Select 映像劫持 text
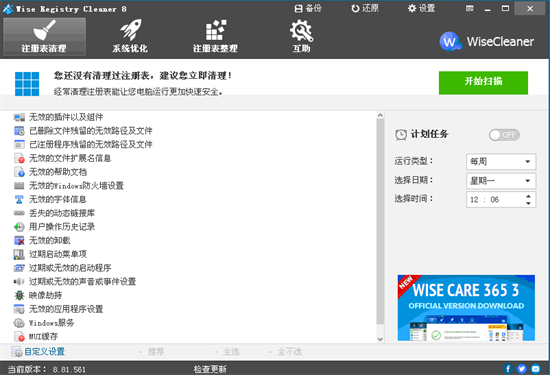 tap(46, 295)
